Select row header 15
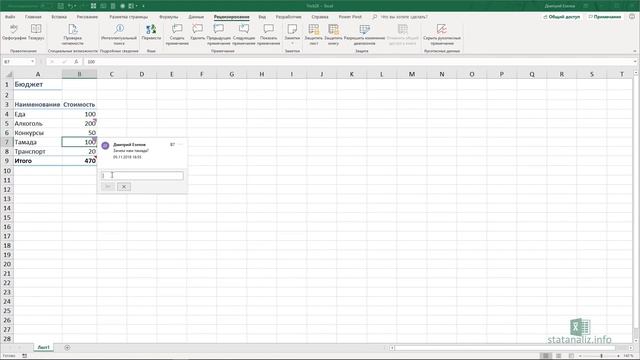Viewport: 640px width, 360px height. (x=7, y=218)
